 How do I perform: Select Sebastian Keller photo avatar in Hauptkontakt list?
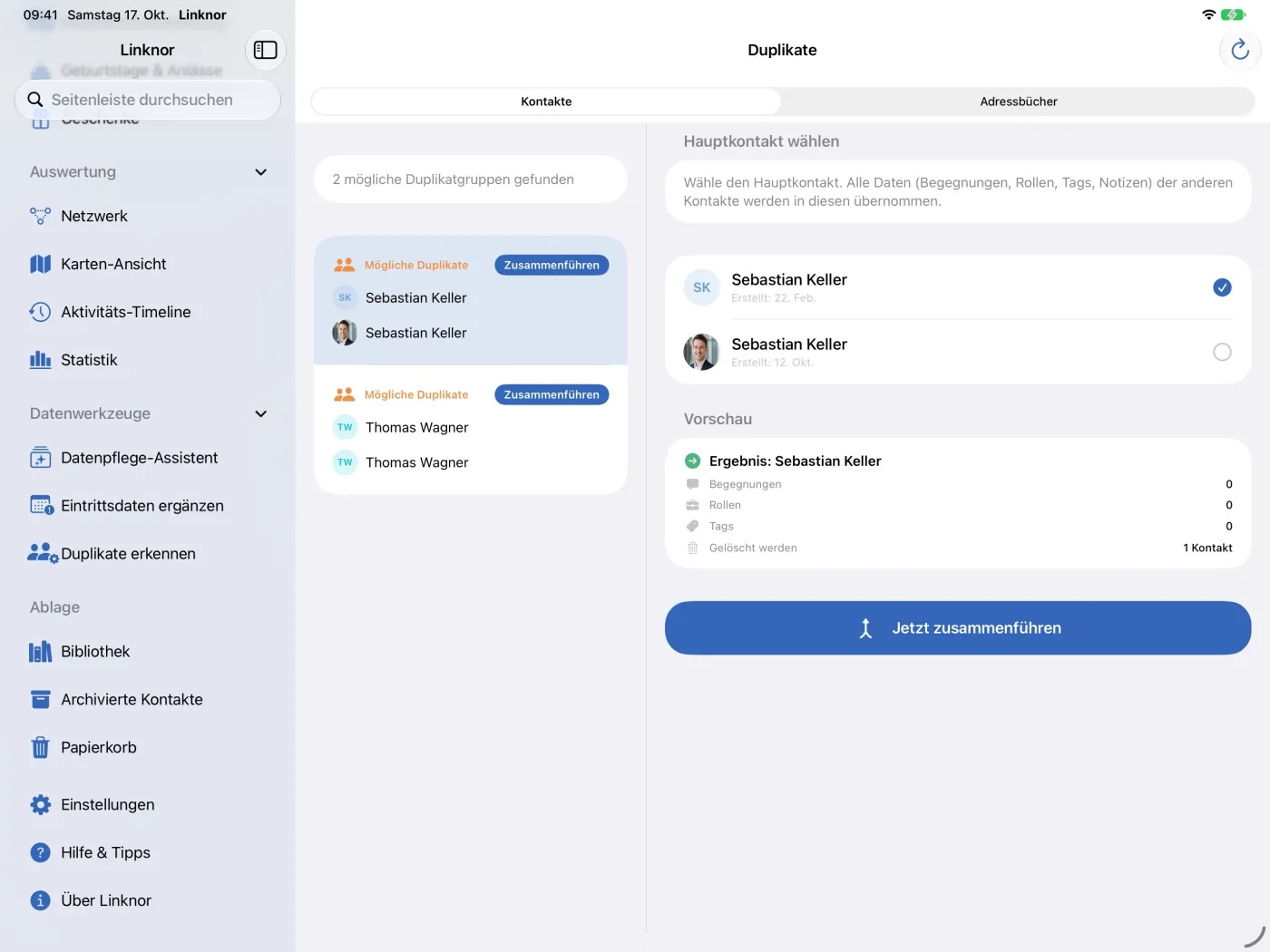click(x=701, y=352)
